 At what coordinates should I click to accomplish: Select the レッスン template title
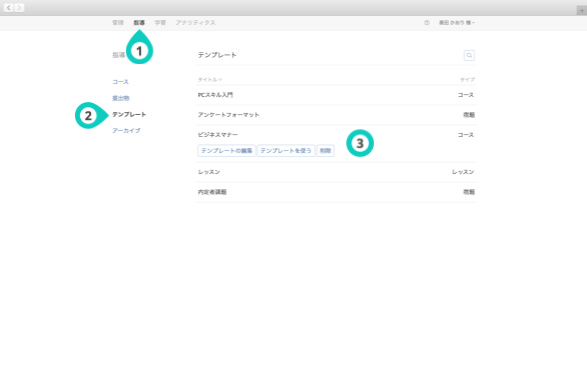coord(209,172)
